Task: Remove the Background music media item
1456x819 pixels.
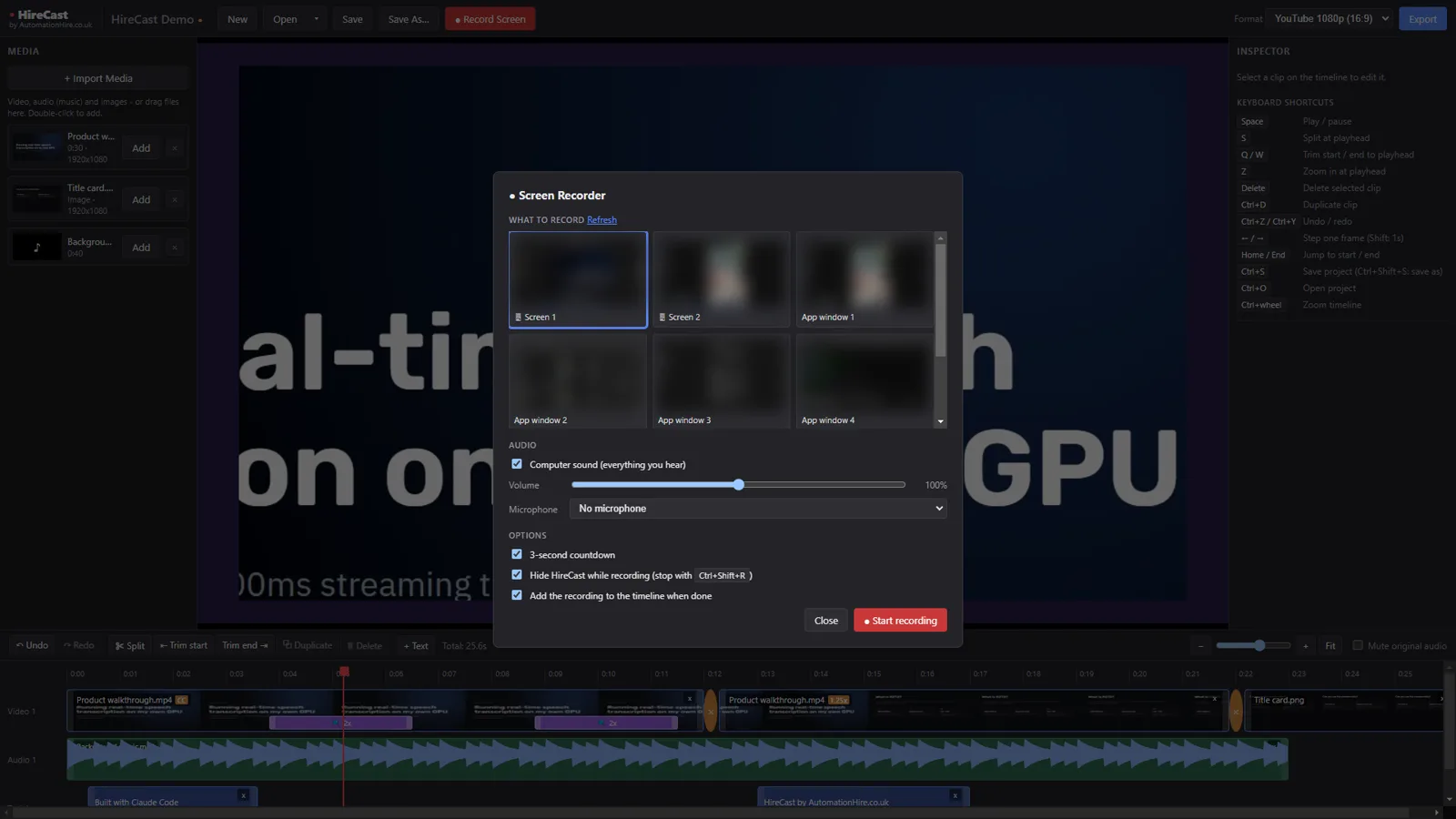Action: coord(174,248)
